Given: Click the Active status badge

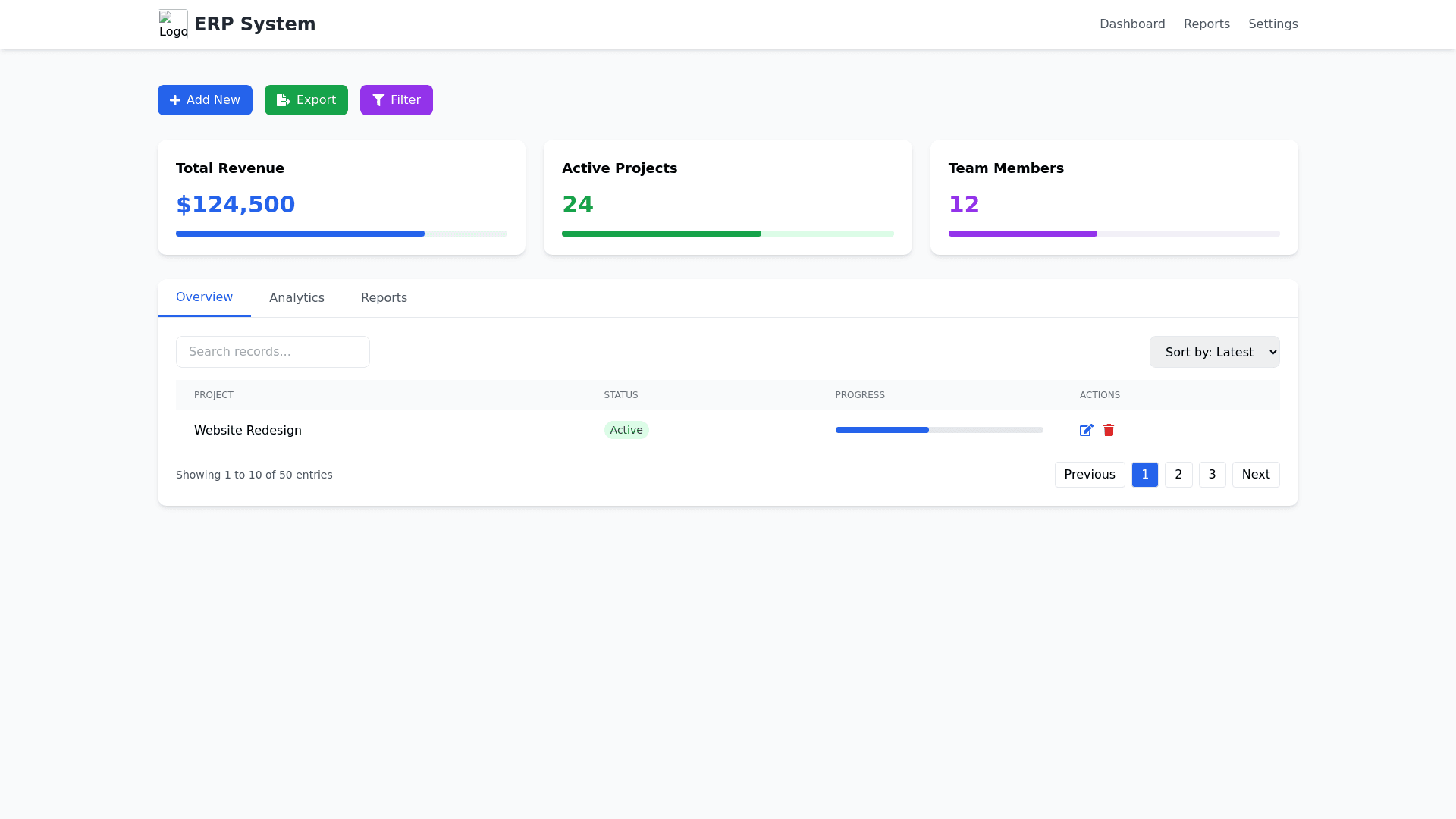Looking at the screenshot, I should [x=626, y=430].
